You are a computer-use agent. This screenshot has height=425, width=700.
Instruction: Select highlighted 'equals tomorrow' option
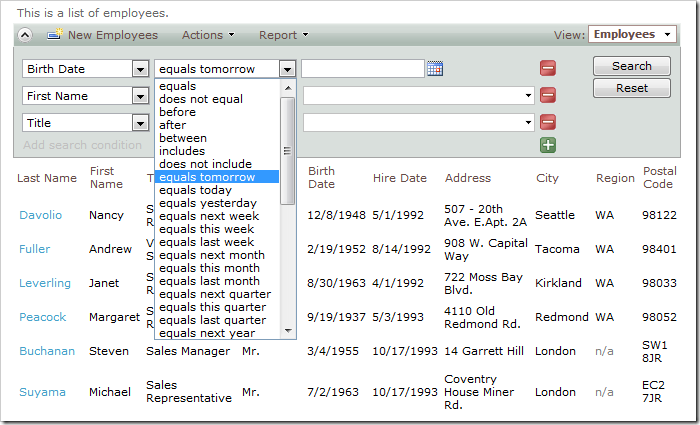pos(217,177)
